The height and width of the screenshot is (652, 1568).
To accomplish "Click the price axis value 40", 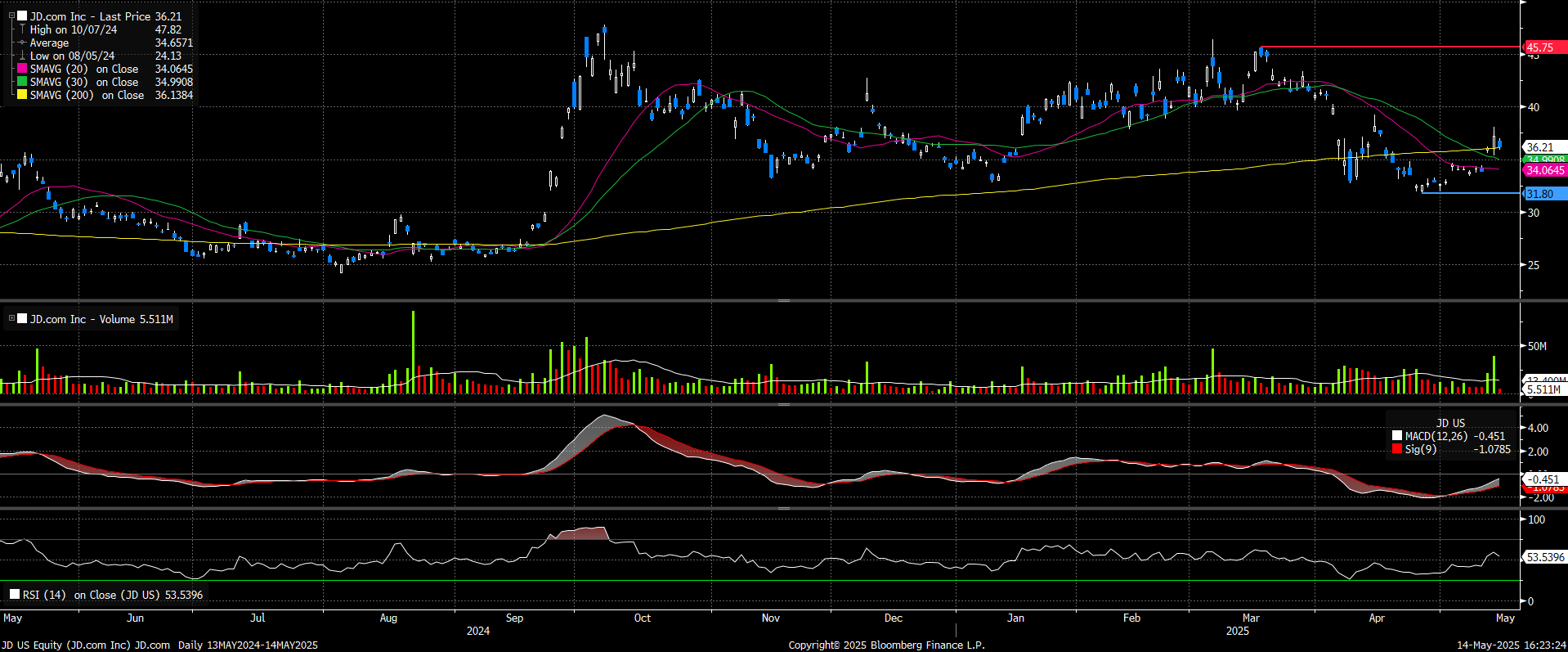I will click(x=1533, y=107).
